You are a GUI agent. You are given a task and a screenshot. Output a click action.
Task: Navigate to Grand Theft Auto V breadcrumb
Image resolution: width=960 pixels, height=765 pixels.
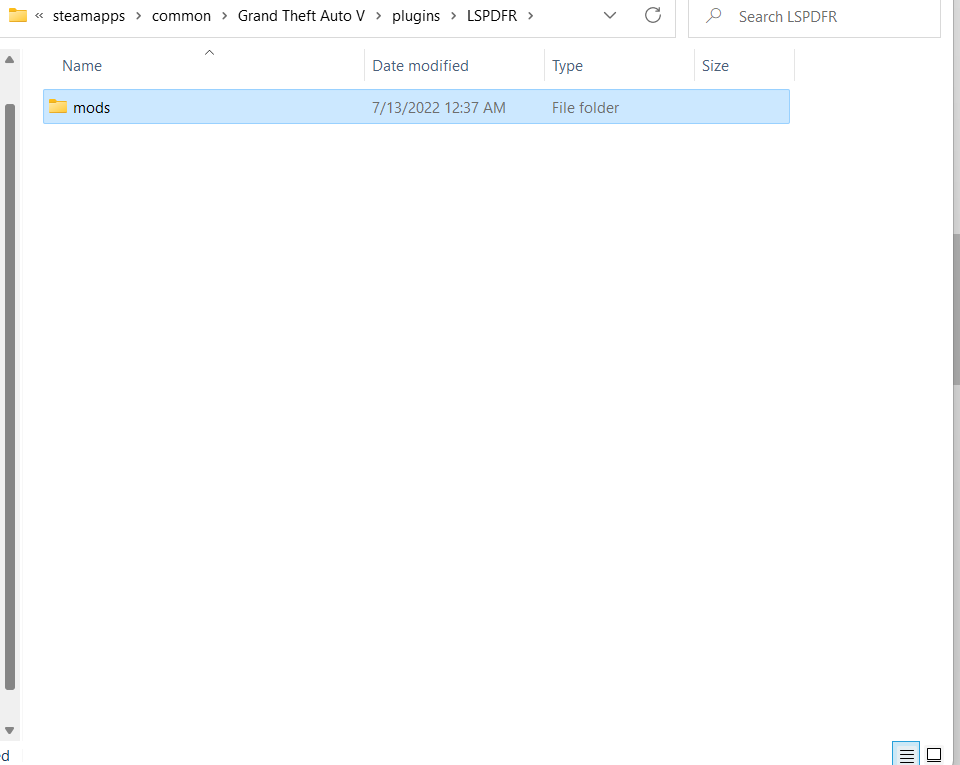click(301, 16)
